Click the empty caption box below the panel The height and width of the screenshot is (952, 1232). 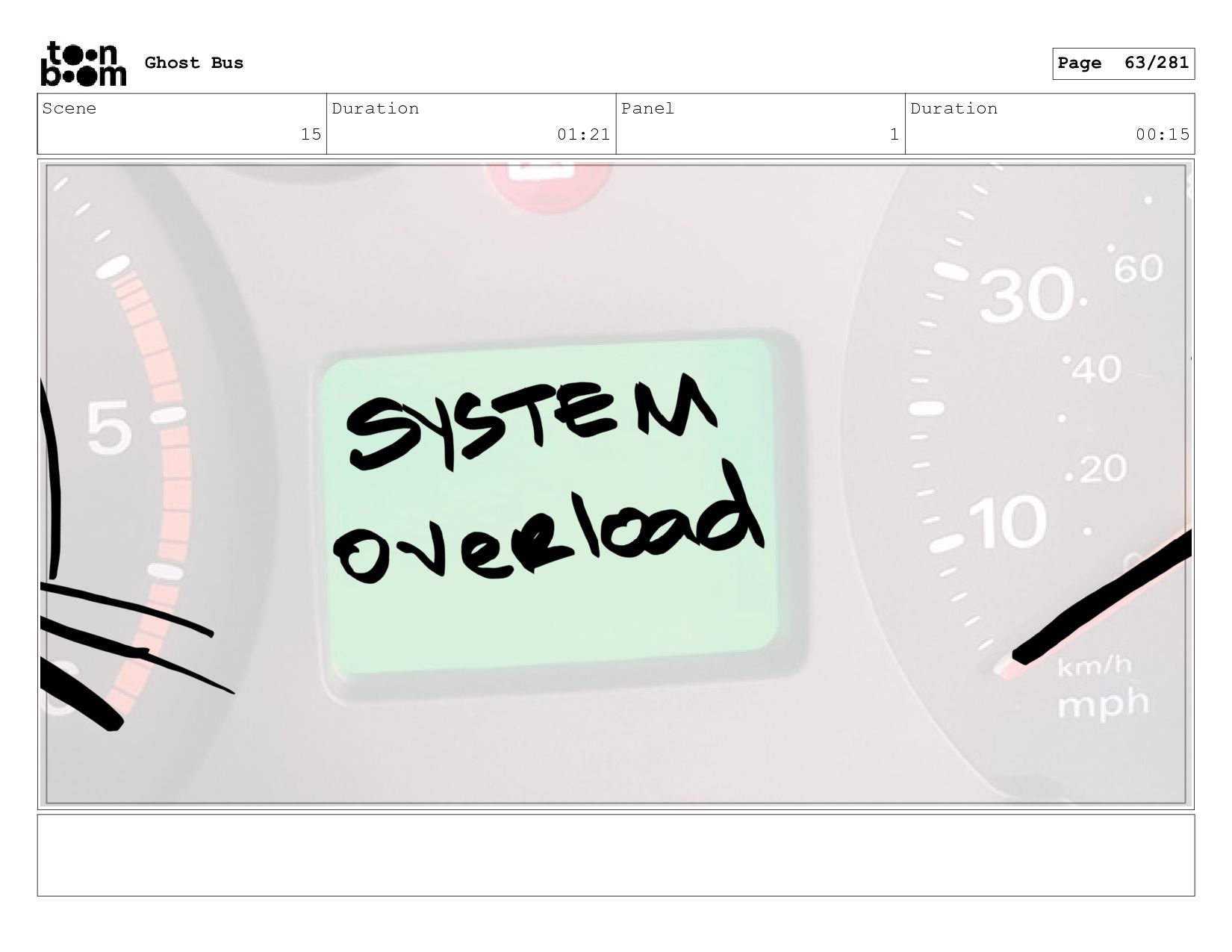(616, 855)
